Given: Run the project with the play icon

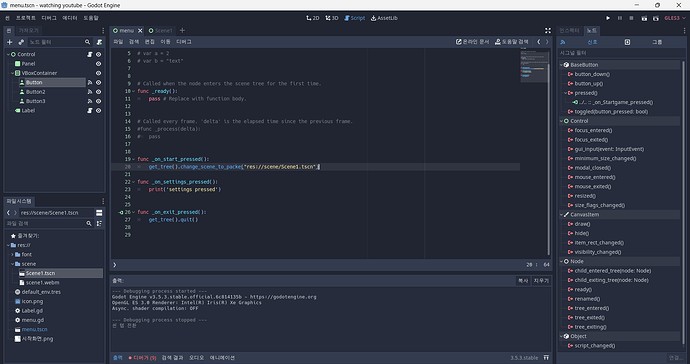Looking at the screenshot, I should tap(608, 18).
